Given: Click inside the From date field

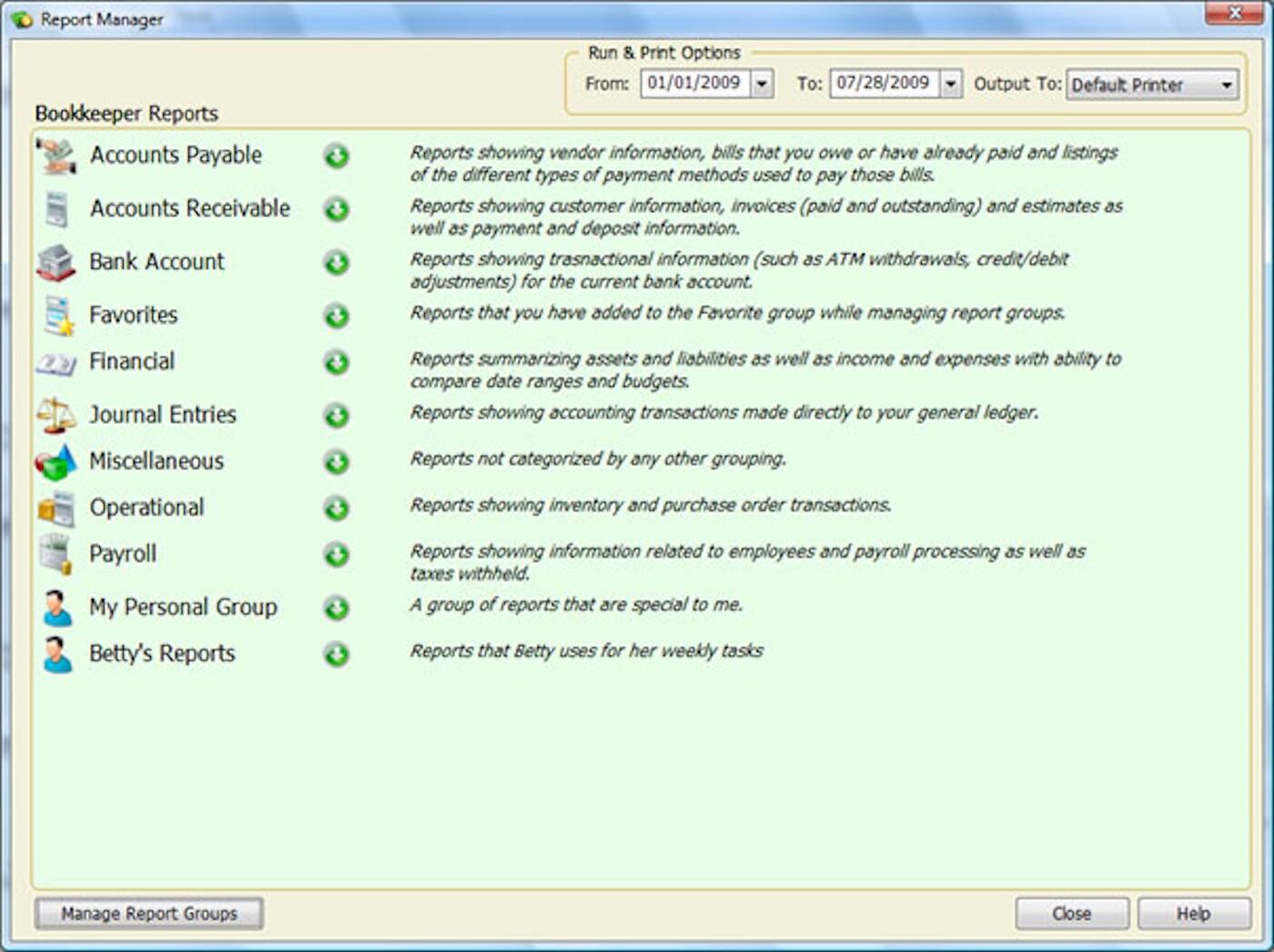Looking at the screenshot, I should (696, 84).
